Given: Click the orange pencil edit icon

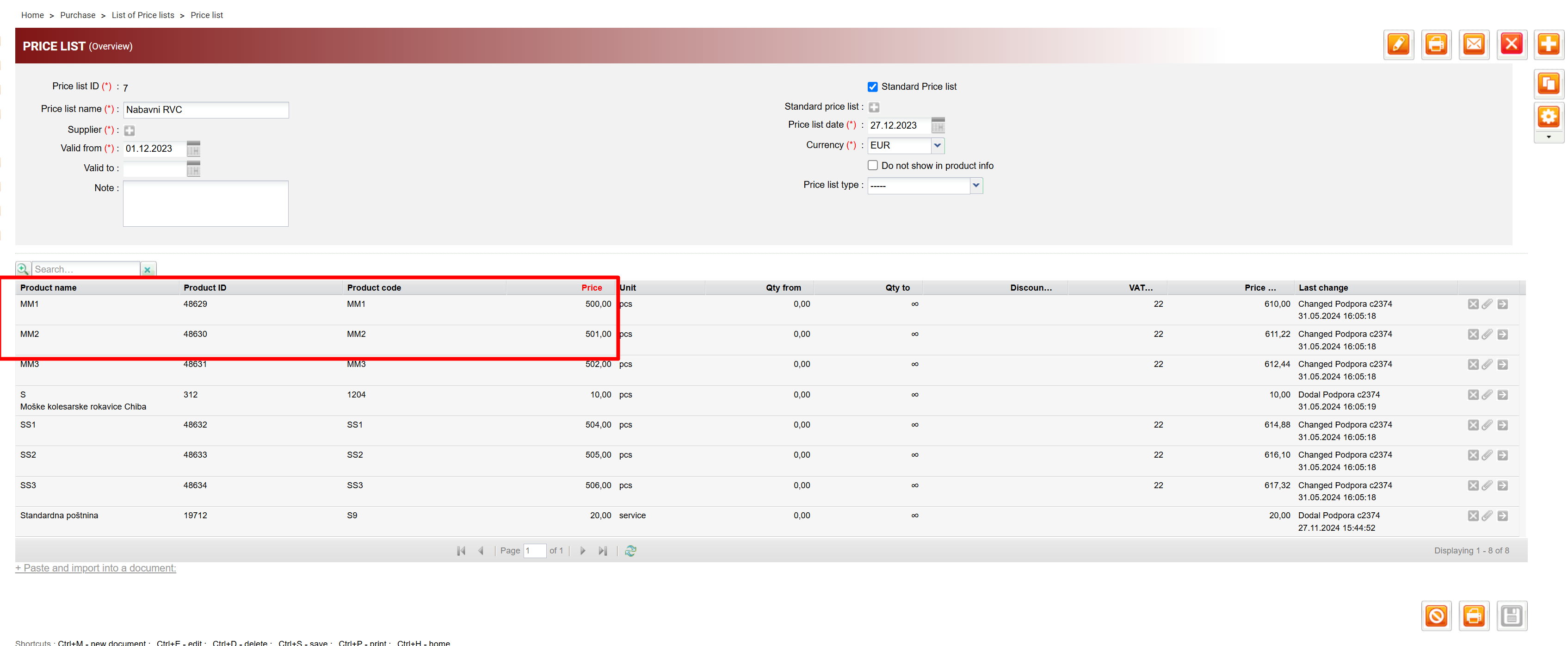Looking at the screenshot, I should tap(1398, 44).
